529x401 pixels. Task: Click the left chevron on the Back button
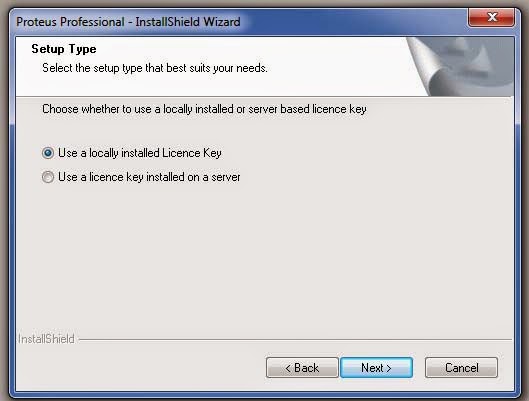tap(288, 368)
